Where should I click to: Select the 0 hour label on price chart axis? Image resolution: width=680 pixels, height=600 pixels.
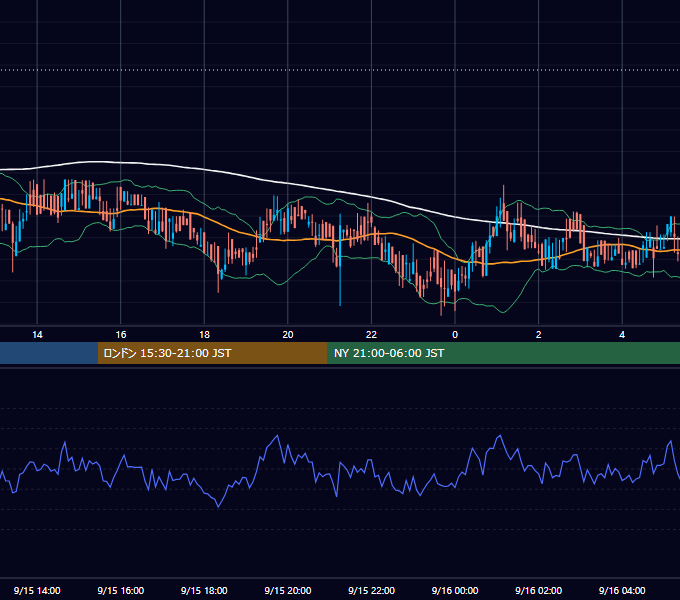click(455, 335)
